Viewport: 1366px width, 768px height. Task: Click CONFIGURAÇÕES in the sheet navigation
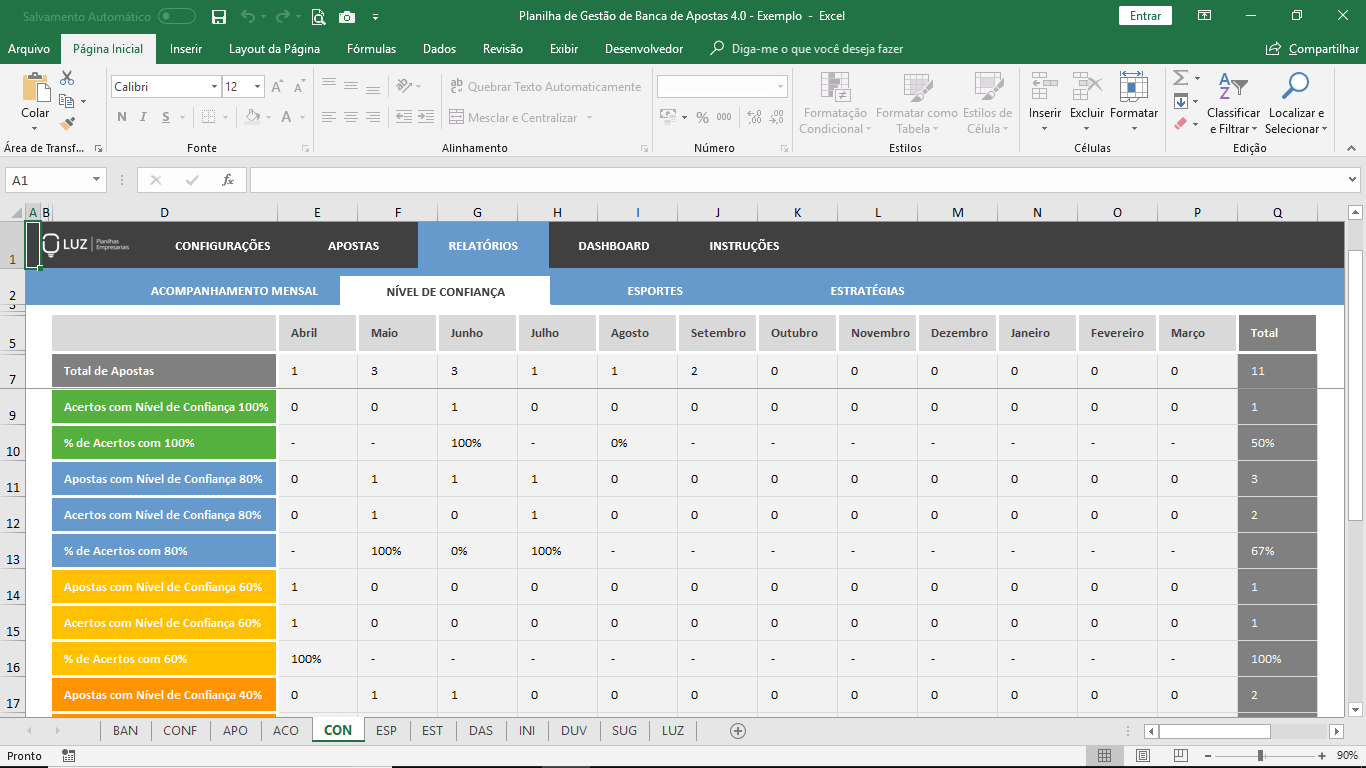click(x=223, y=246)
